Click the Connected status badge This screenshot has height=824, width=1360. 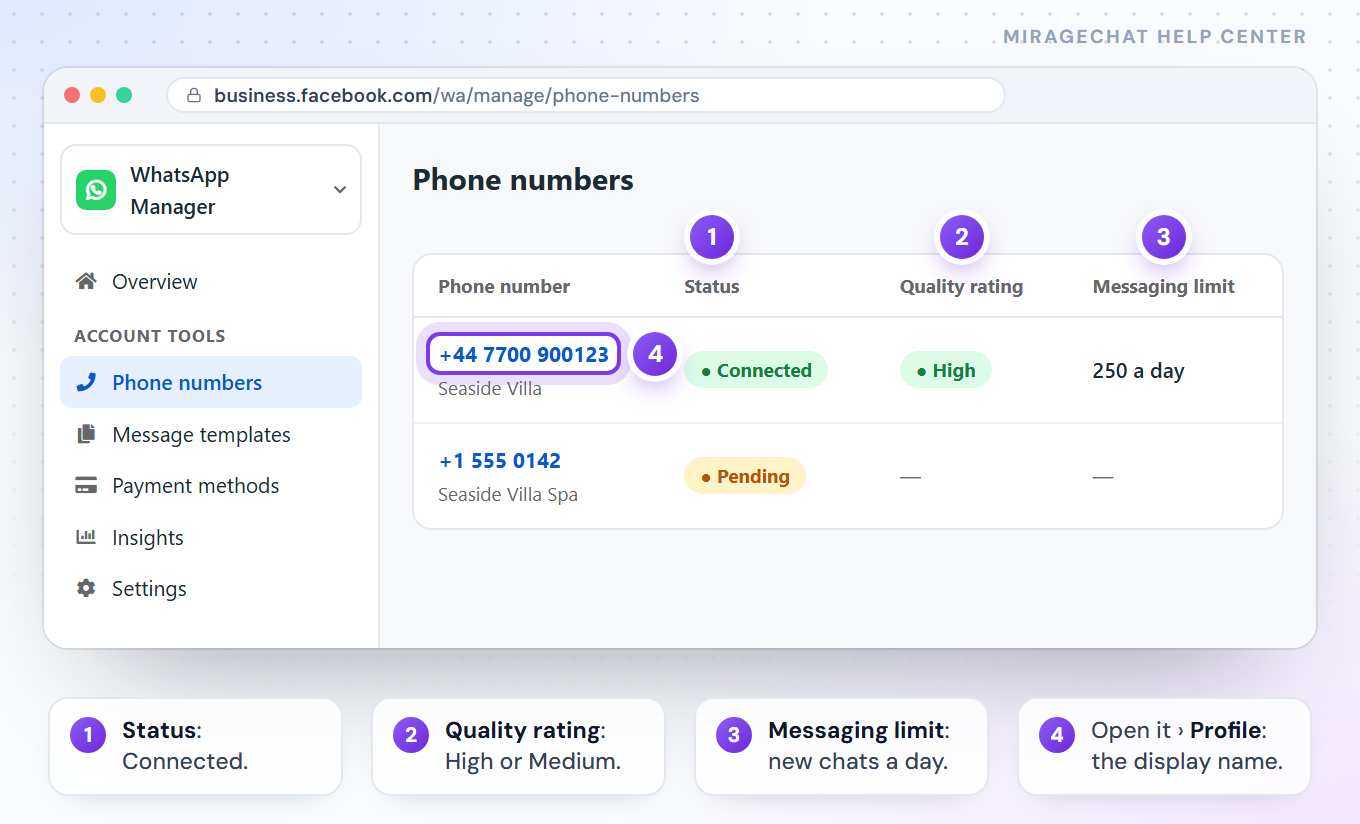coord(756,370)
